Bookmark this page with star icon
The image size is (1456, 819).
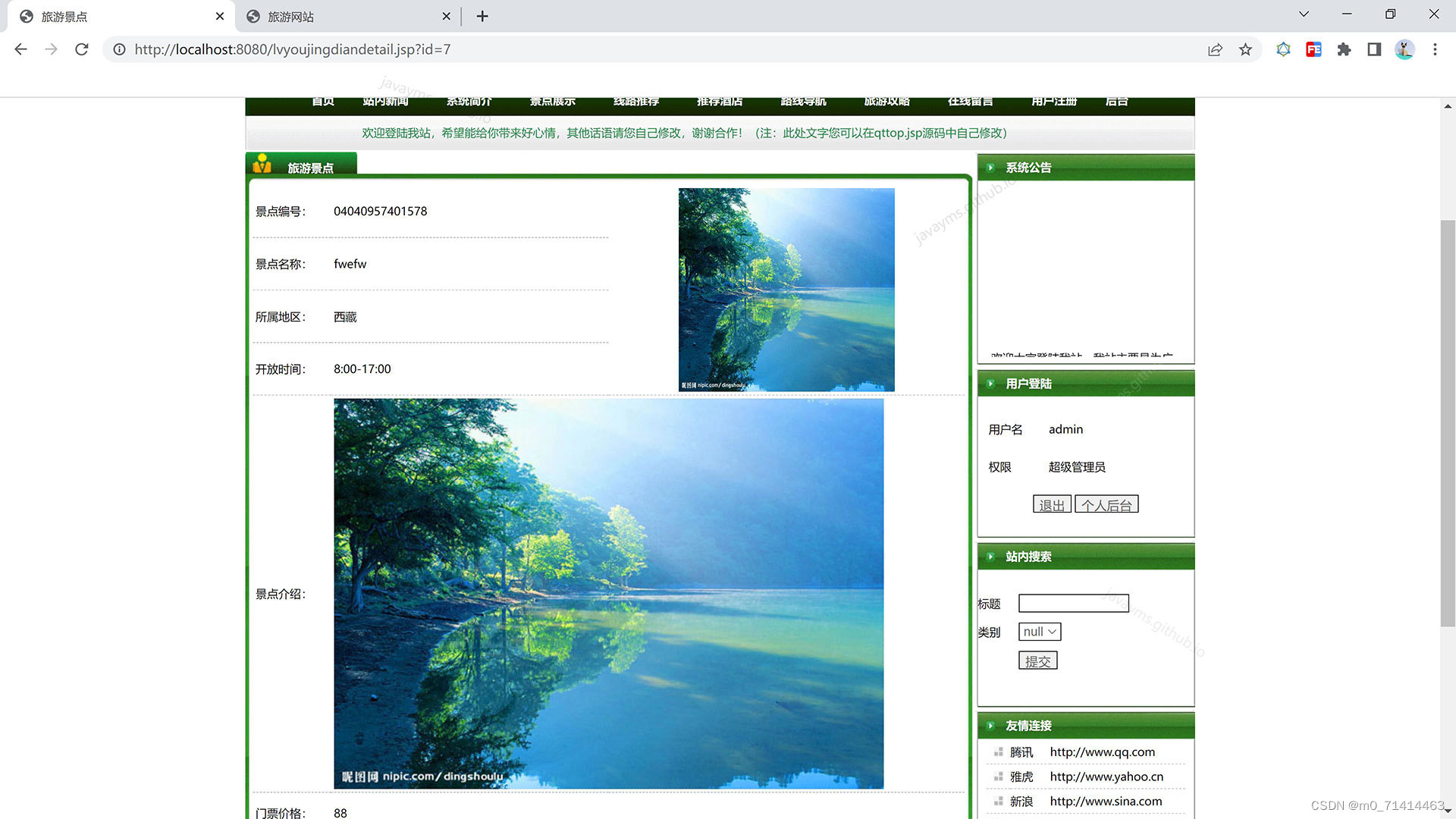point(1245,49)
